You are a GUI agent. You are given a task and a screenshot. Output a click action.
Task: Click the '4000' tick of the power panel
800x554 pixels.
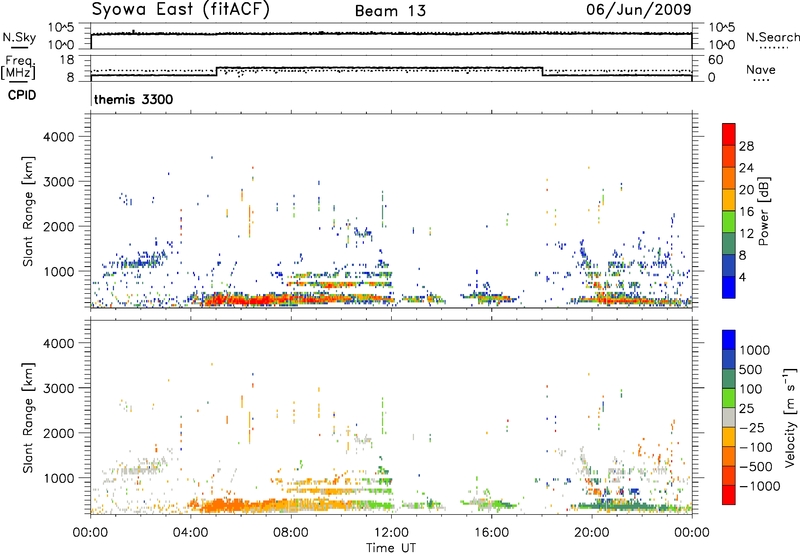(x=59, y=137)
